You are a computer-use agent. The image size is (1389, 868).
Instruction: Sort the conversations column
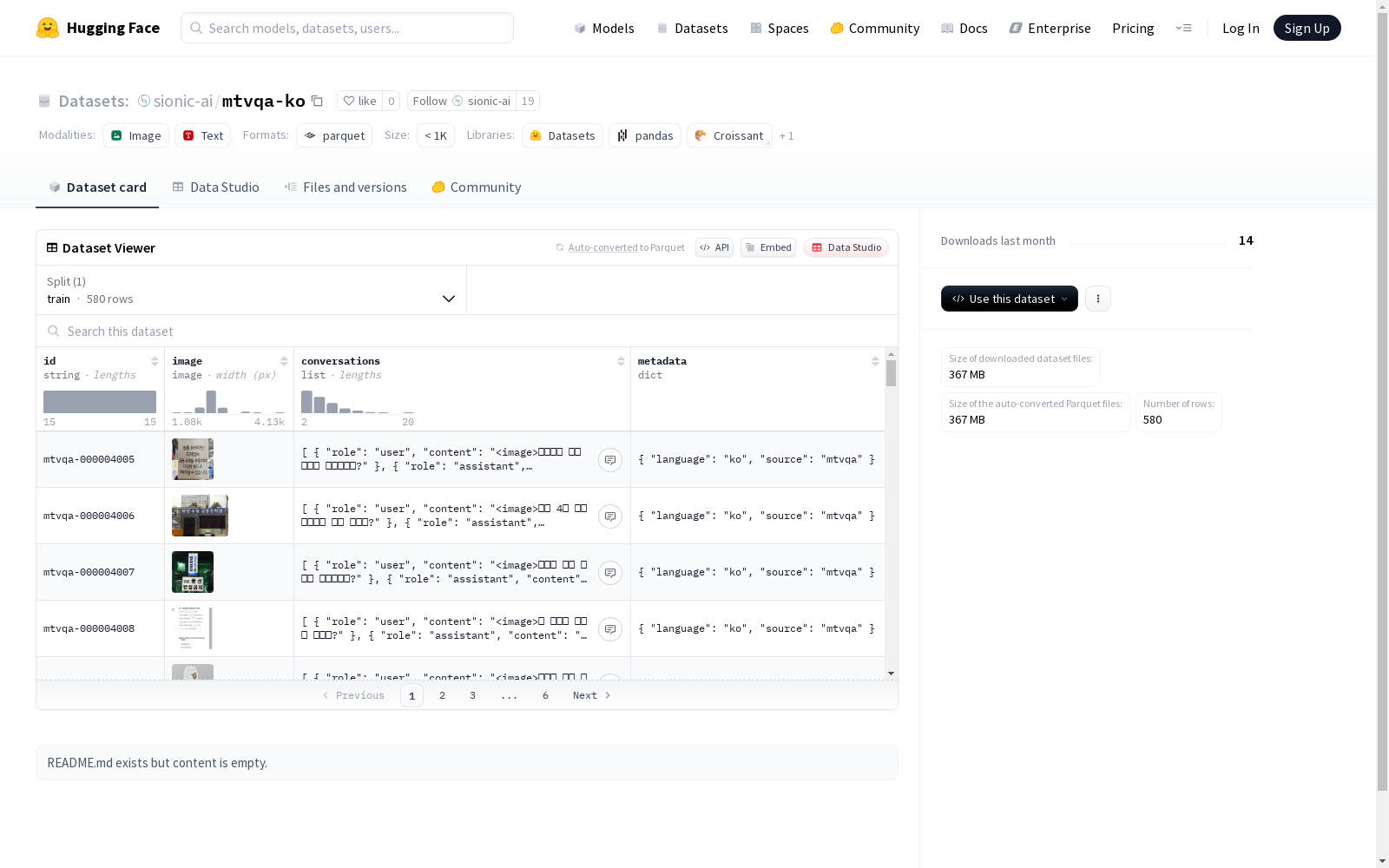tap(621, 361)
